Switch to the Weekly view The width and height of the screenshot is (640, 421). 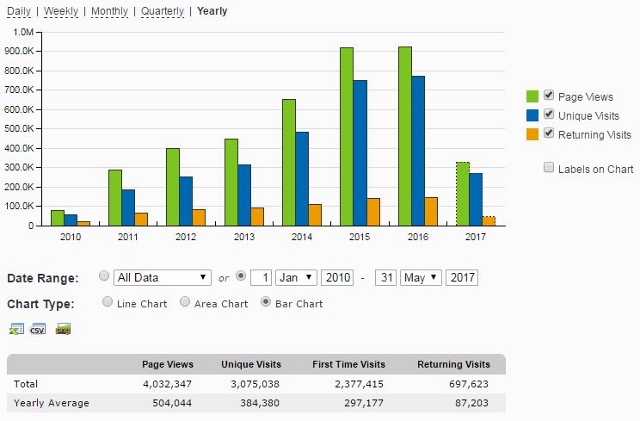(61, 11)
